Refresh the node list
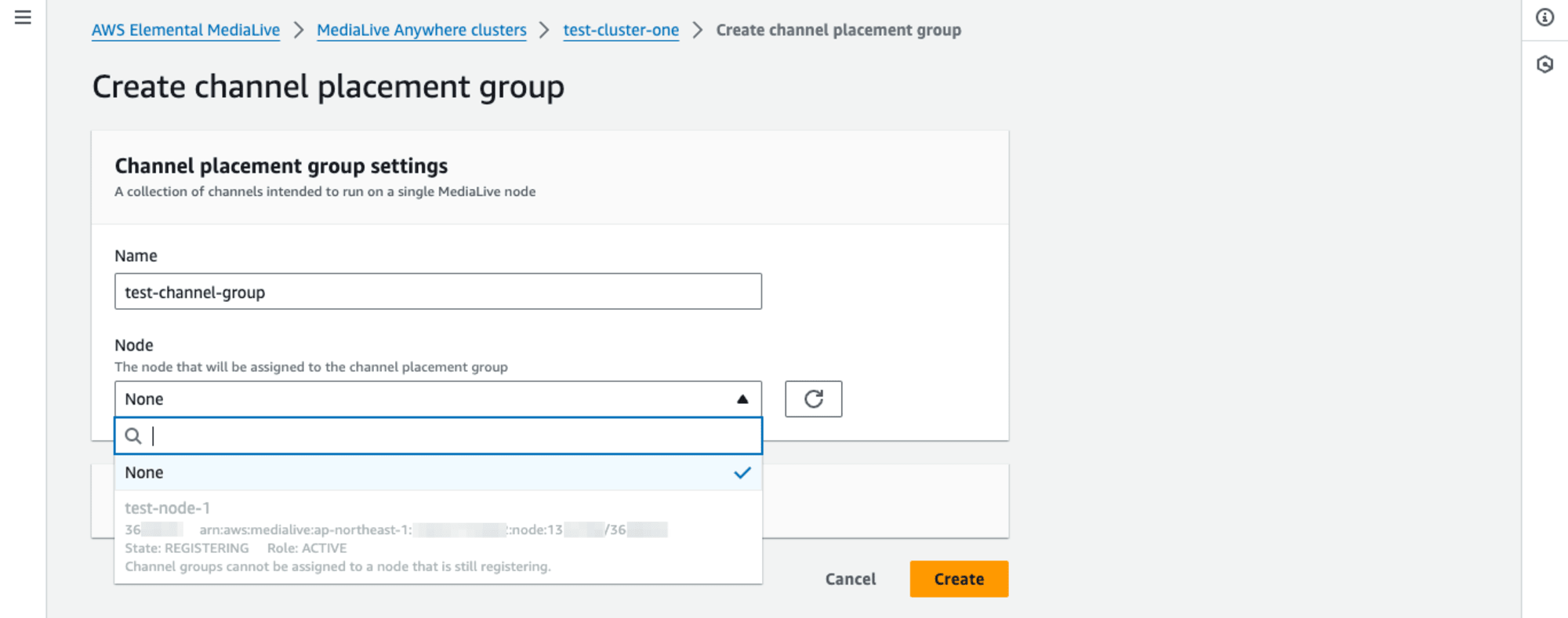Screen dimensions: 1568x618 tap(813, 399)
